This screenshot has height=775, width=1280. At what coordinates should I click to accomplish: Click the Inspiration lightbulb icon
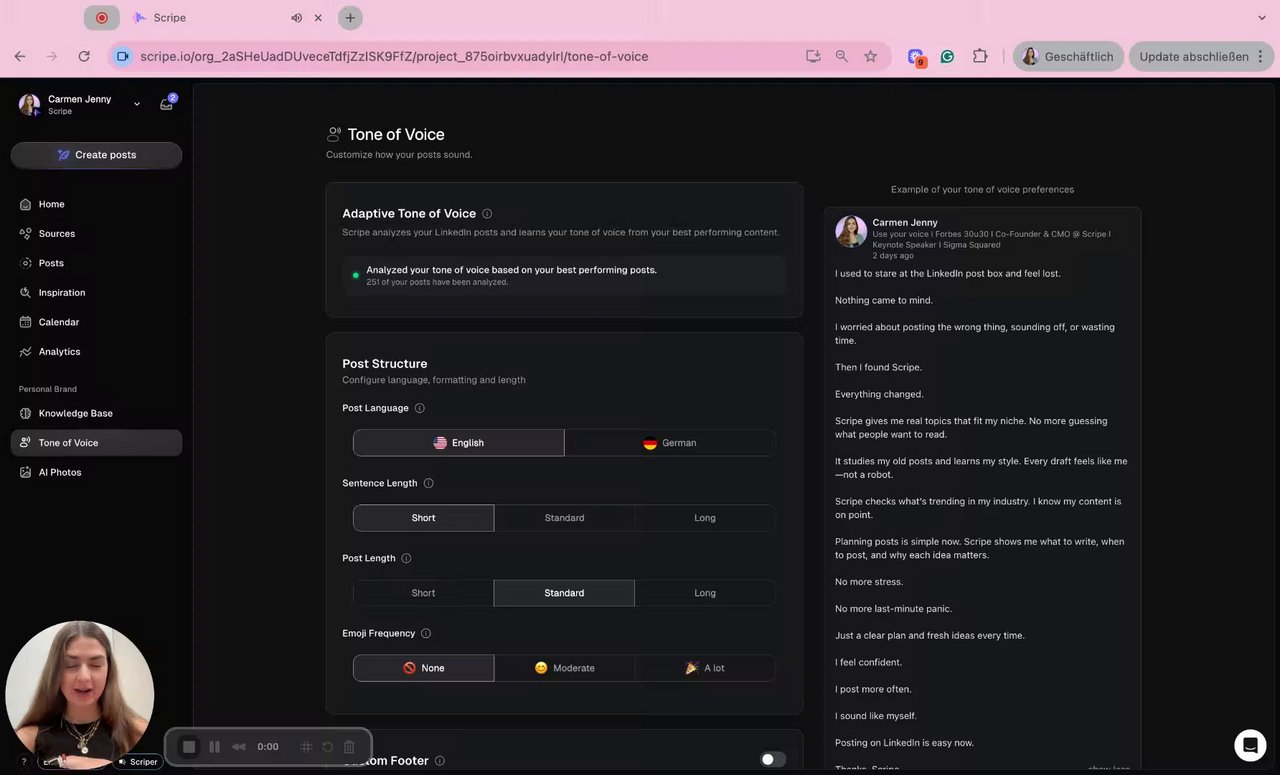click(25, 293)
